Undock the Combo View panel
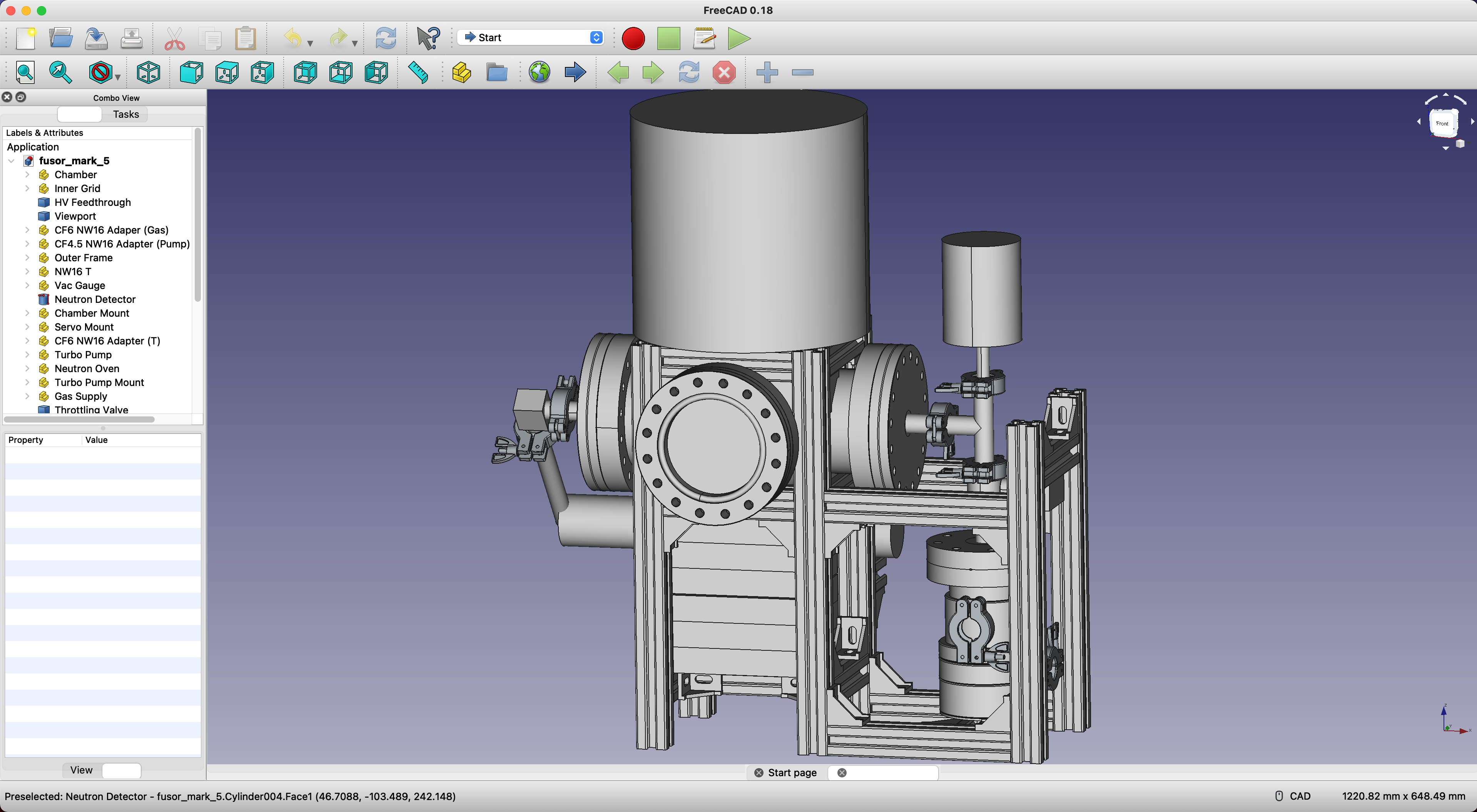This screenshot has height=812, width=1477. (x=21, y=97)
